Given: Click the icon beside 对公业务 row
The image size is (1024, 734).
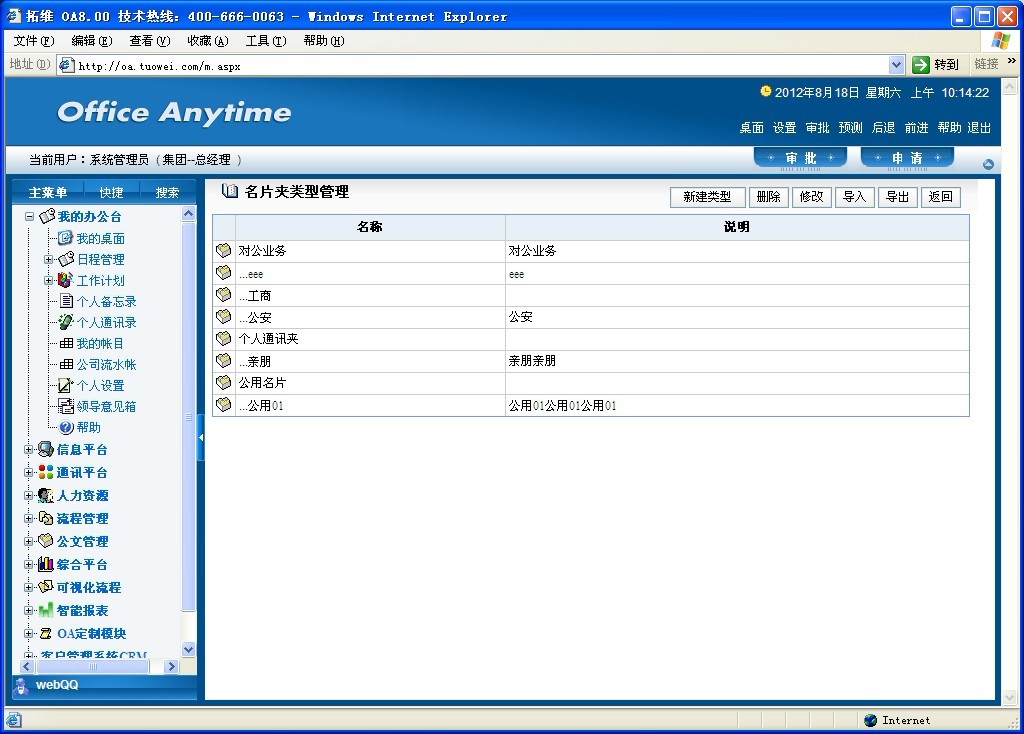Looking at the screenshot, I should [x=224, y=251].
